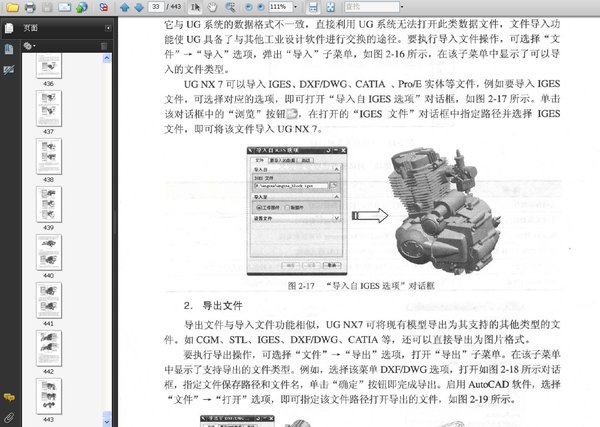This screenshot has width=600, height=427.
Task: Click the Find search text field
Action: click(x=371, y=7)
